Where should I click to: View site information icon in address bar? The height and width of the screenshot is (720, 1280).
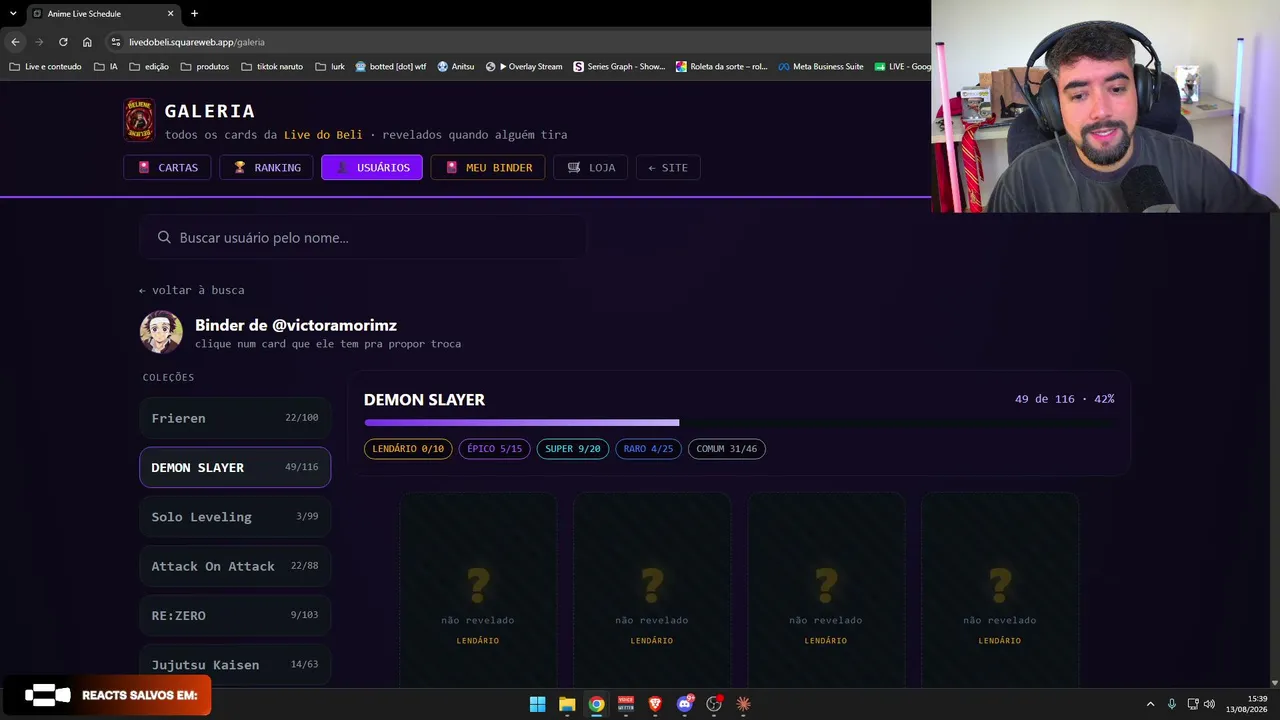[116, 42]
